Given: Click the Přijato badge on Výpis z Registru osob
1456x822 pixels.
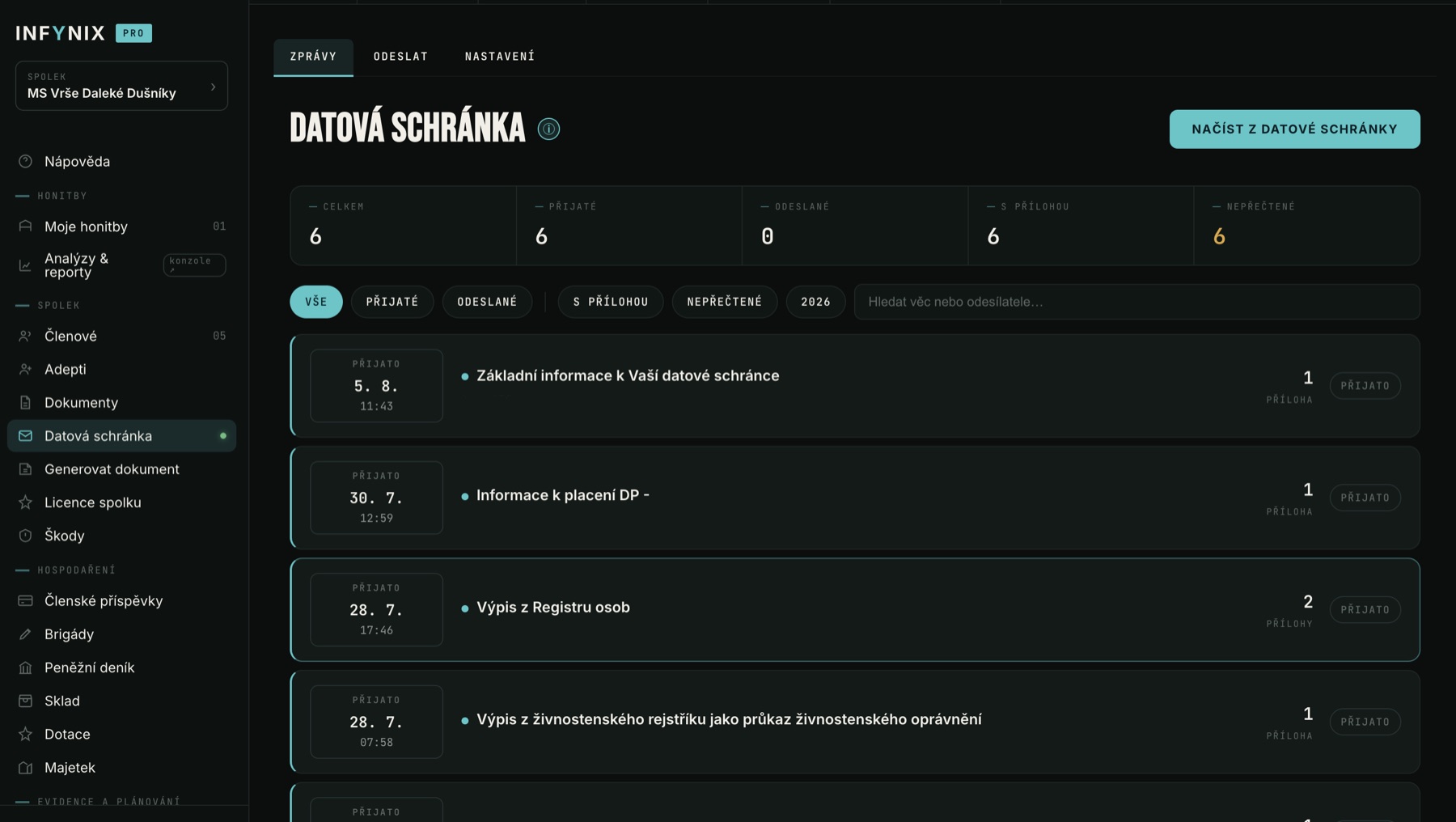Looking at the screenshot, I should coord(1365,609).
